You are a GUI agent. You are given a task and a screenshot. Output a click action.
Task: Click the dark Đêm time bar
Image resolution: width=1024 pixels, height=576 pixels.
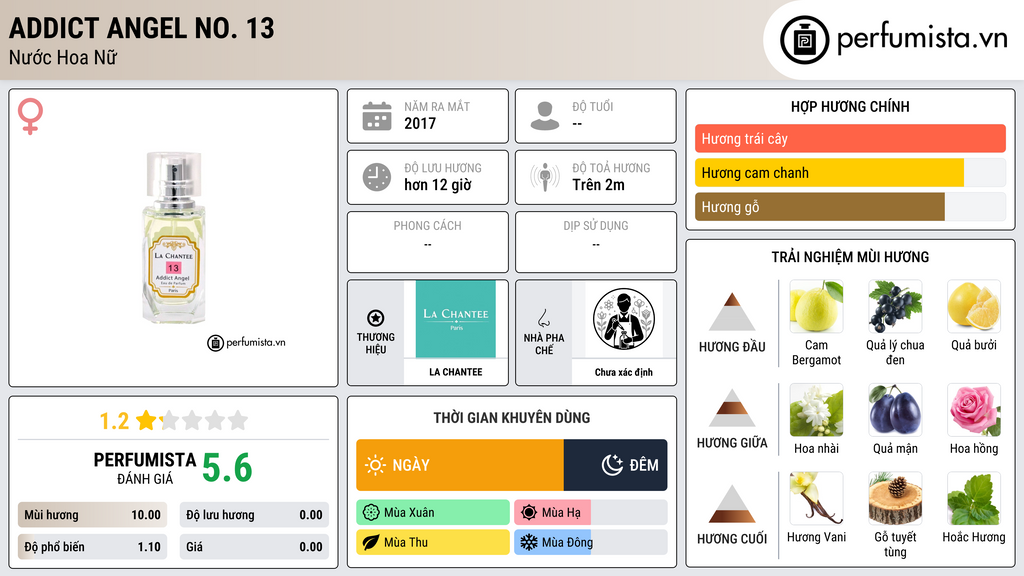(615, 465)
